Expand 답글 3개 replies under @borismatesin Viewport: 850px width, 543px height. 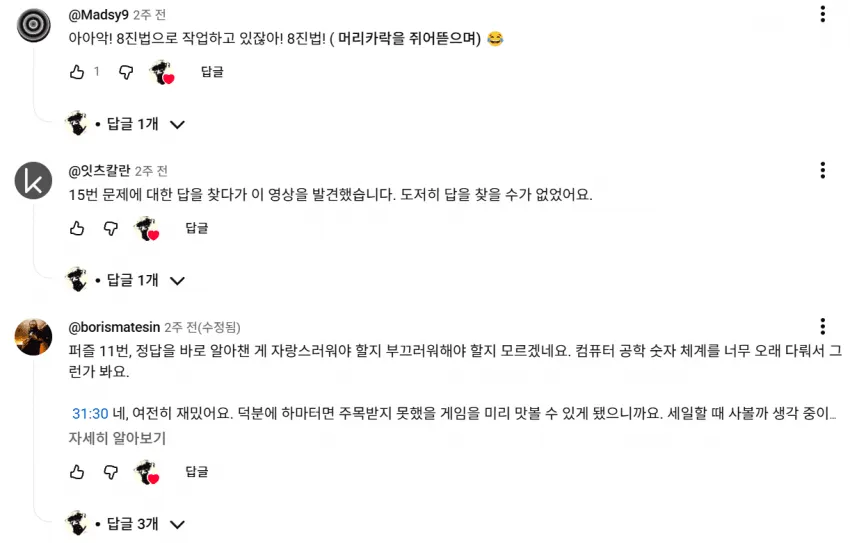pos(126,524)
